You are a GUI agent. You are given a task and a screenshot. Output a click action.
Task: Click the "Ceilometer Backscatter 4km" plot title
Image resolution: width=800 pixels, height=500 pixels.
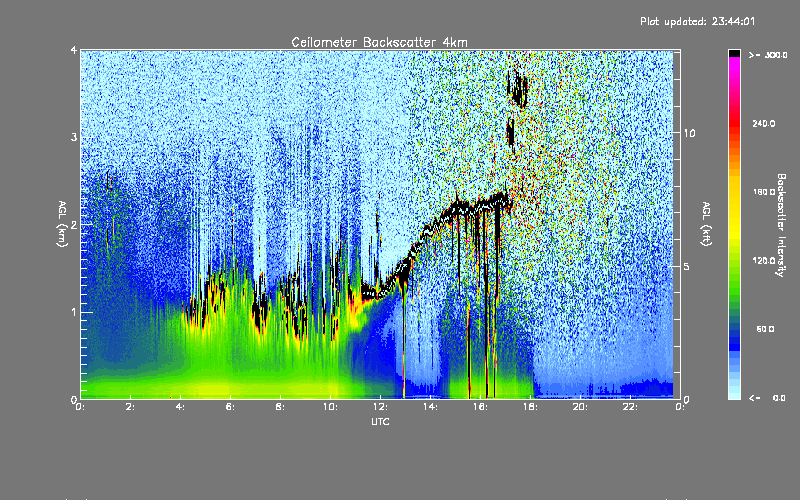click(379, 42)
